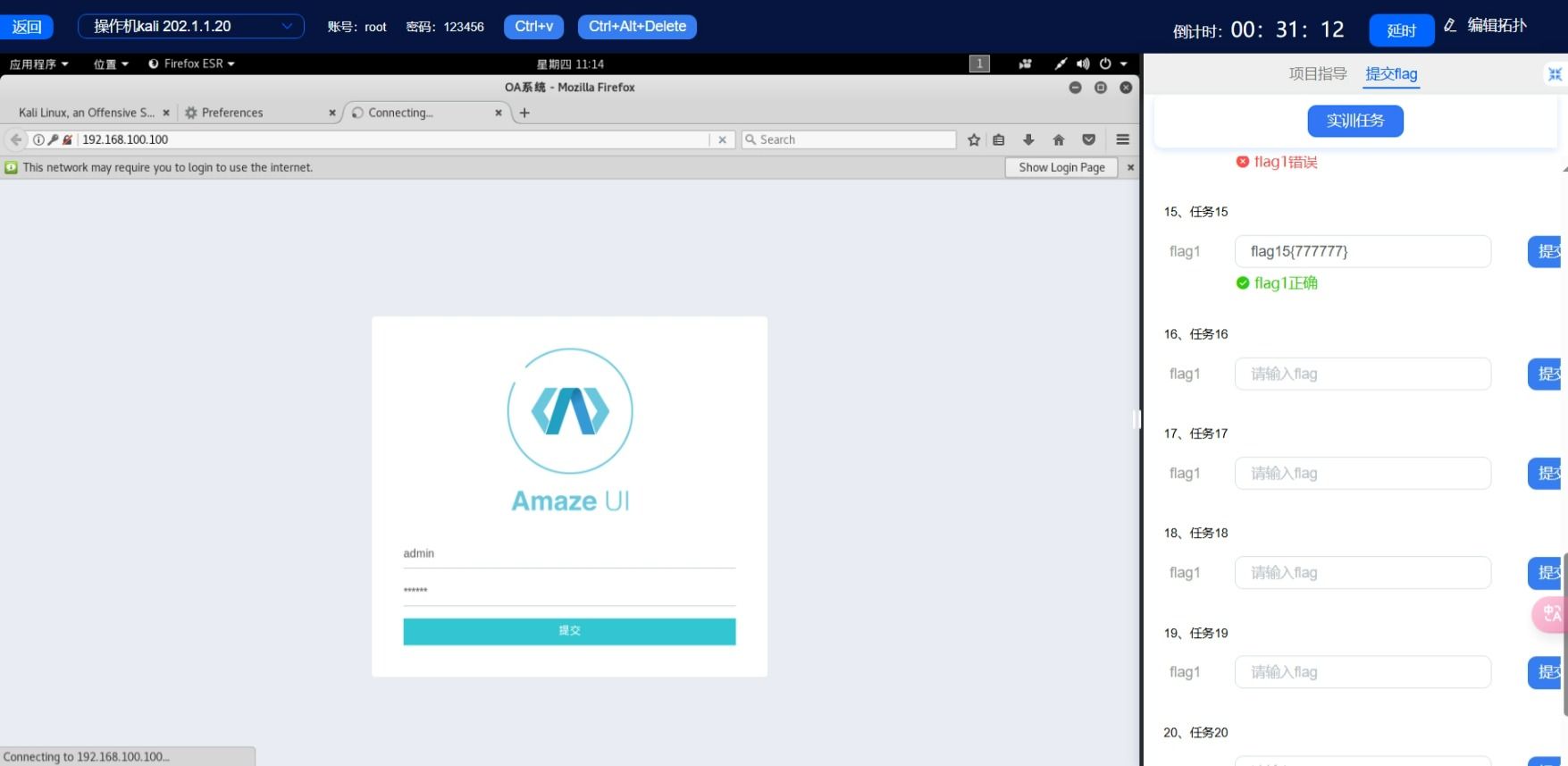Click the admin username field
This screenshot has height=766, width=1568.
click(569, 554)
